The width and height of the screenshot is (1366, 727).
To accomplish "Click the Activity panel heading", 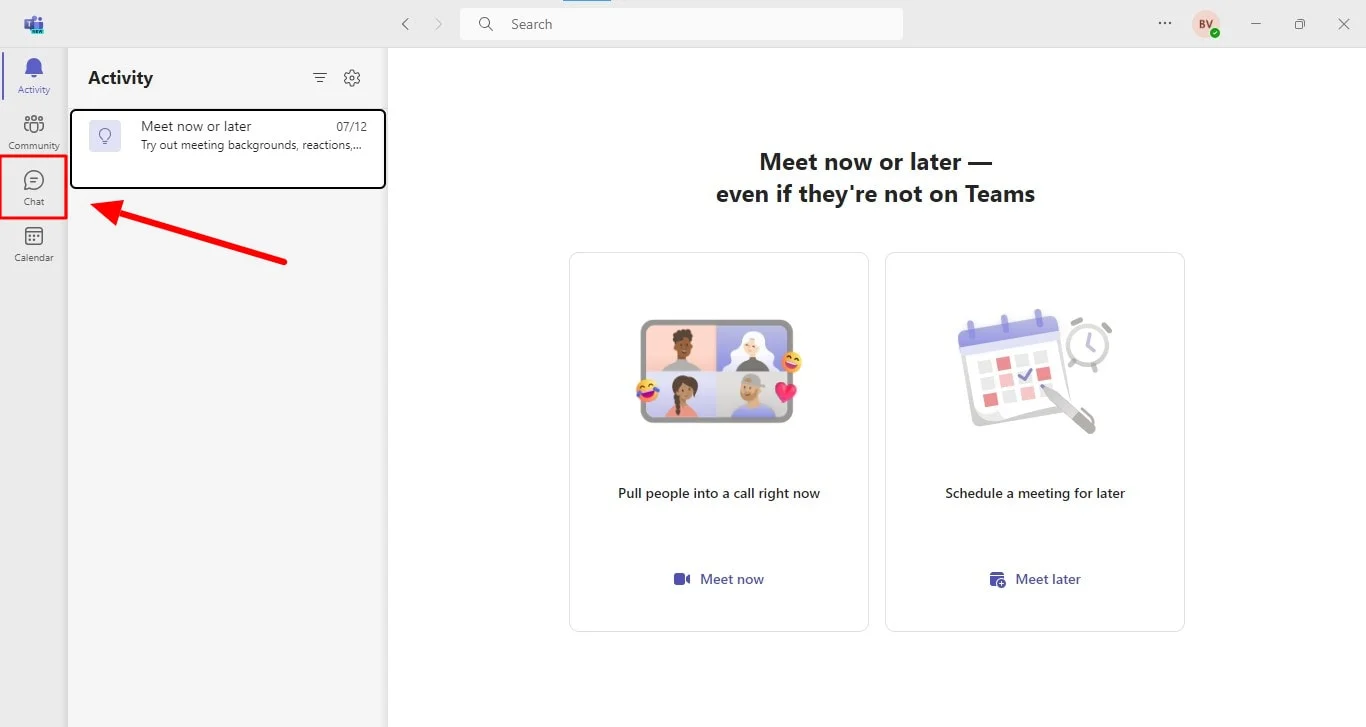I will (120, 78).
